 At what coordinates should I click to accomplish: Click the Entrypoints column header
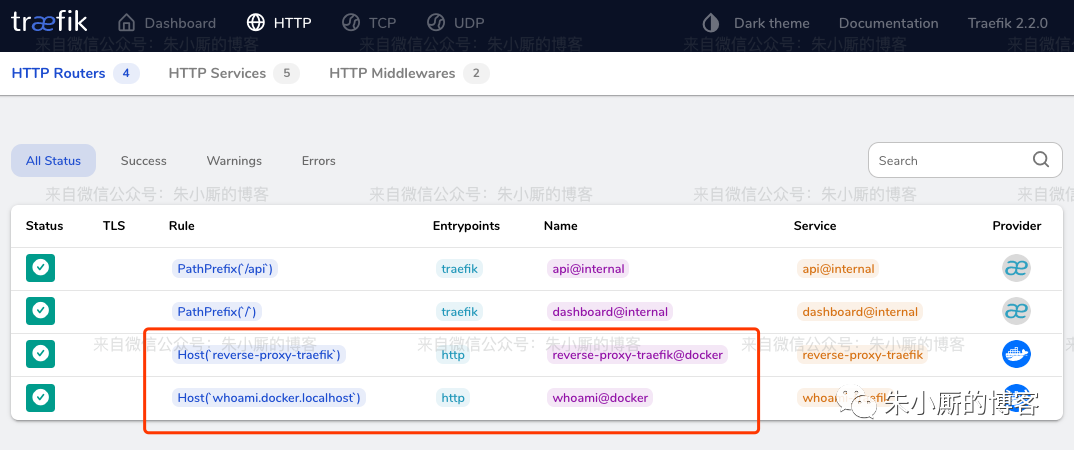466,225
